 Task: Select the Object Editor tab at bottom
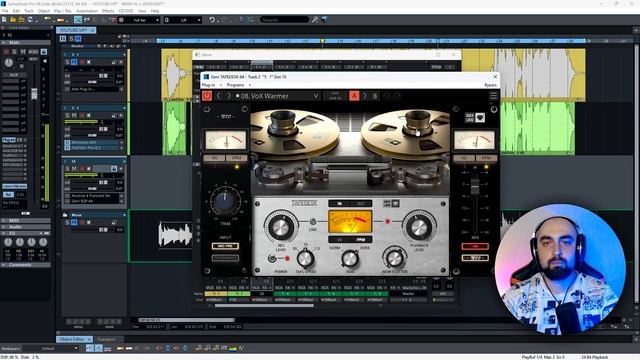click(74, 339)
